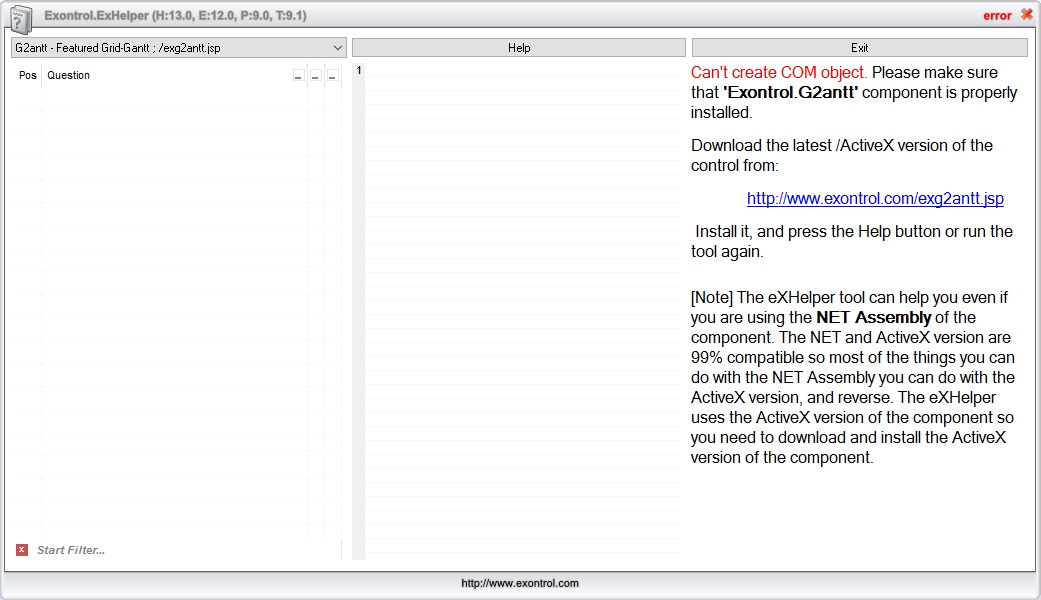Click inside the first line of code editor
The width and height of the screenshot is (1041, 600).
click(x=520, y=71)
